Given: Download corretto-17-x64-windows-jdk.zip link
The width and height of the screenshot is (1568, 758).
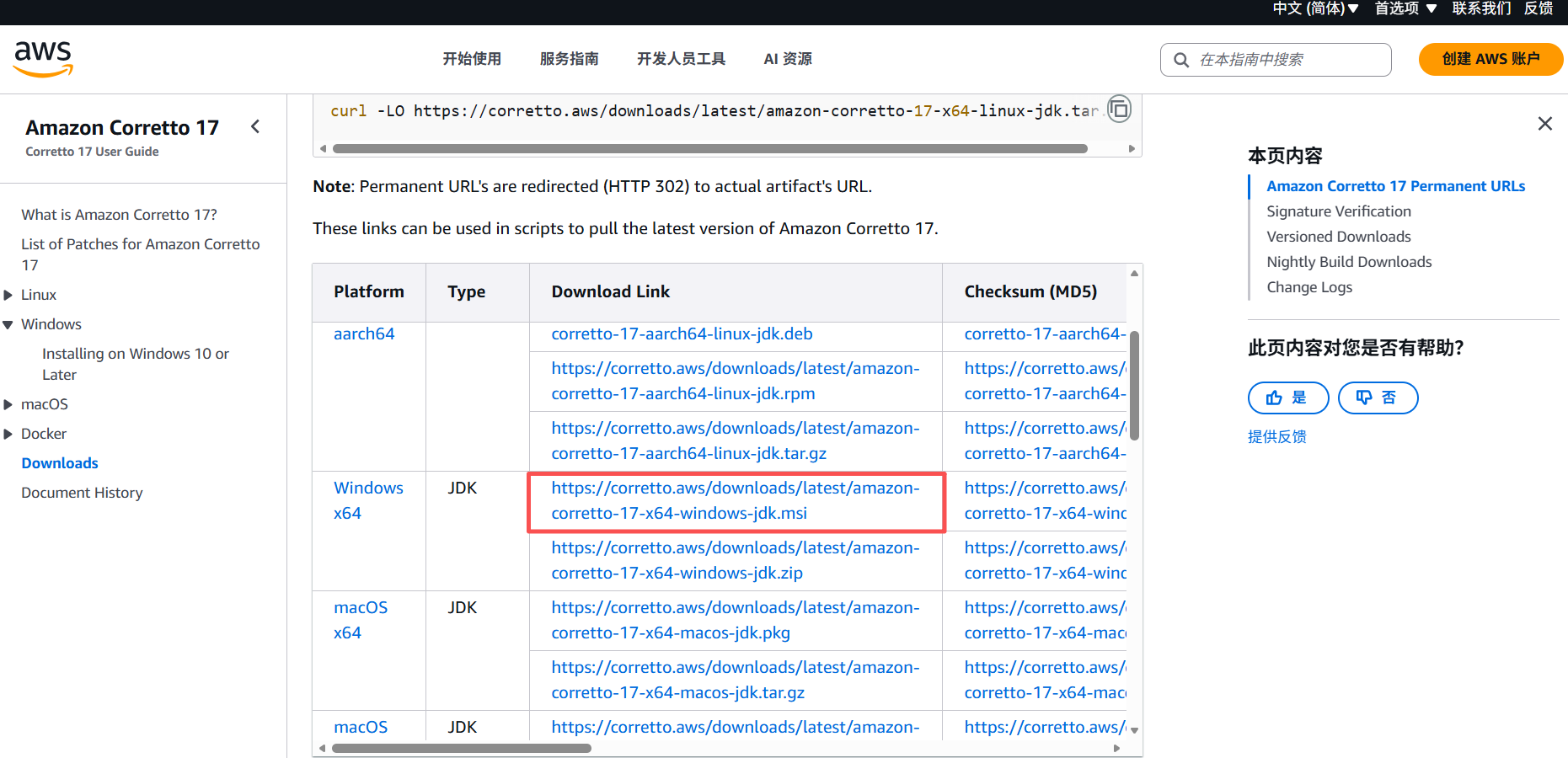Looking at the screenshot, I should click(736, 560).
